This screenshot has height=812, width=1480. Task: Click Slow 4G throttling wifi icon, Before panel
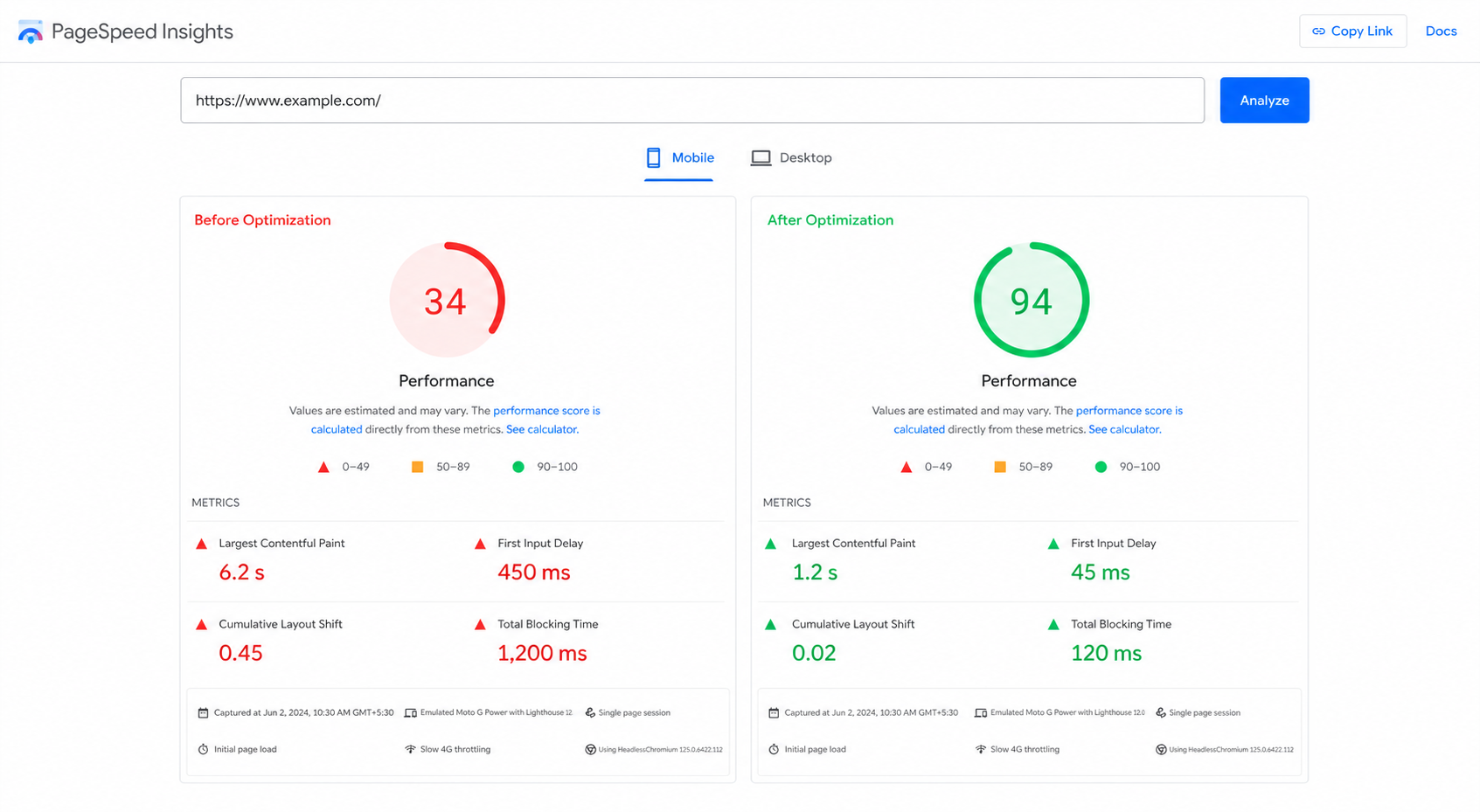410,750
